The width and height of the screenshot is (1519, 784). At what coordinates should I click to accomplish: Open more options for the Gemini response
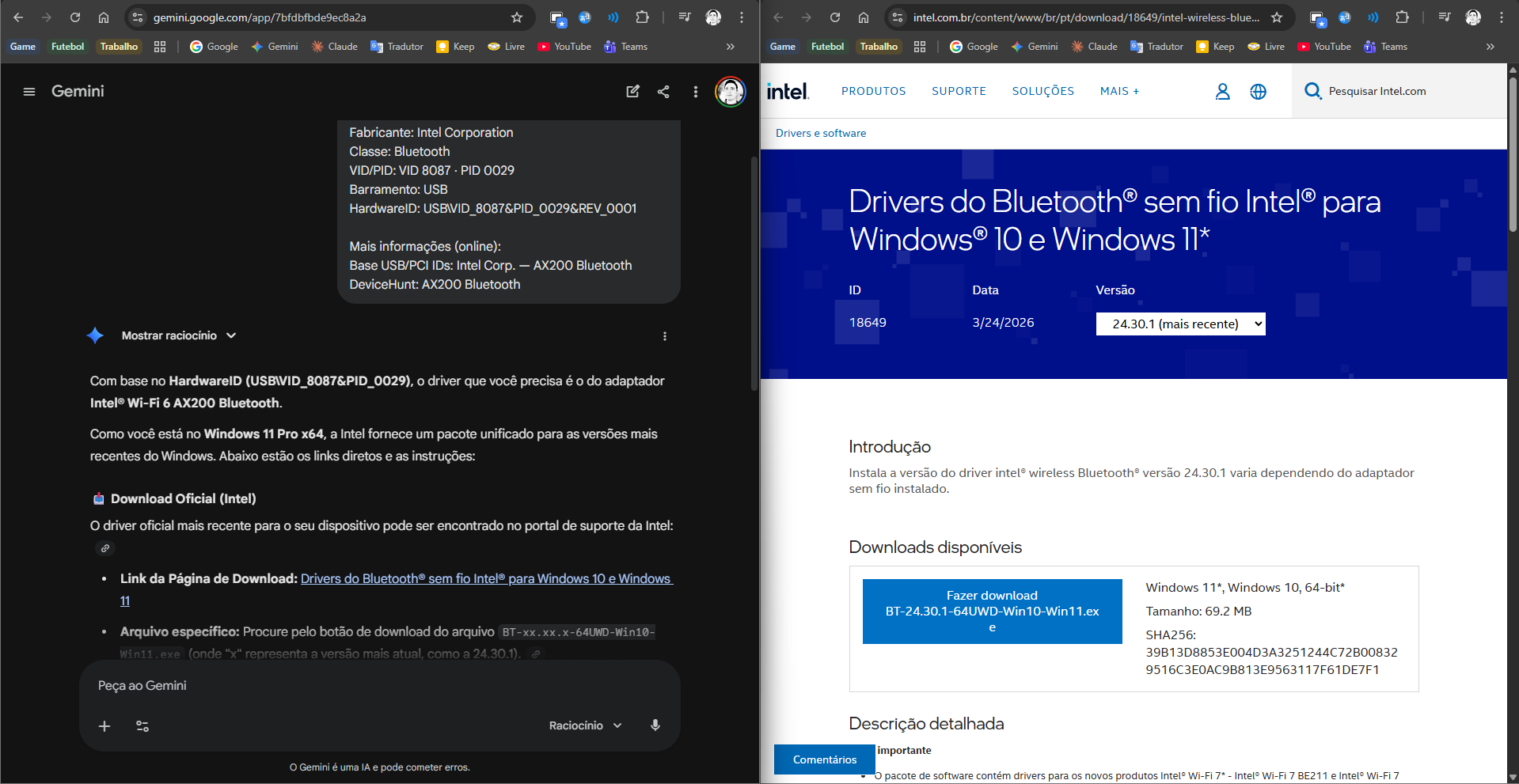click(x=665, y=336)
